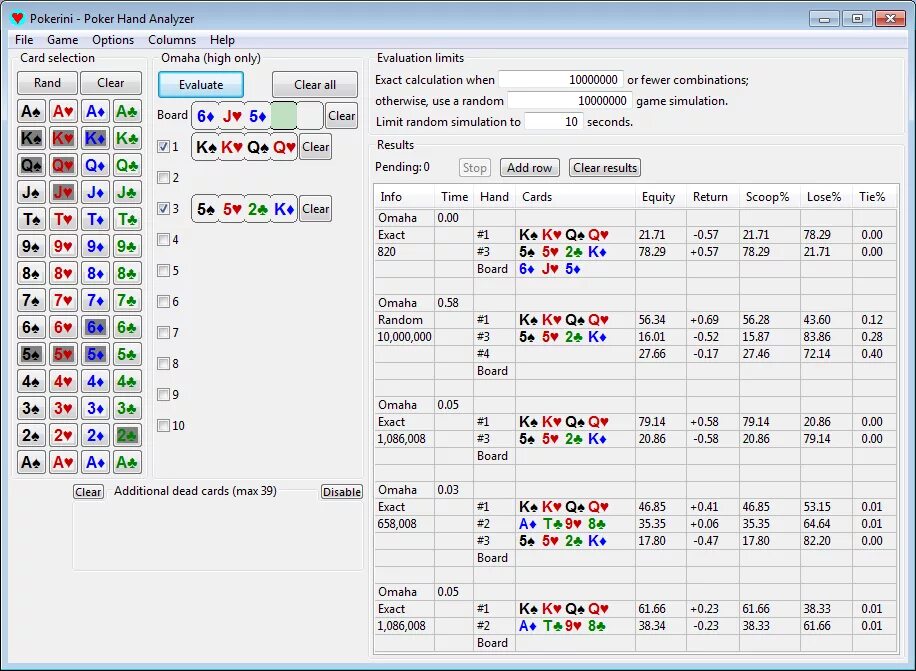Click the Clear results button

pyautogui.click(x=605, y=168)
